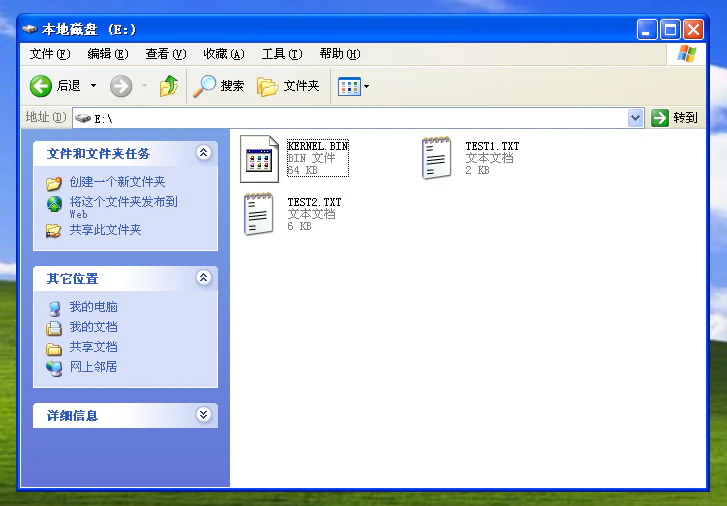Image resolution: width=727 pixels, height=506 pixels.
Task: Click the drive icon in the address bar
Action: [83, 119]
